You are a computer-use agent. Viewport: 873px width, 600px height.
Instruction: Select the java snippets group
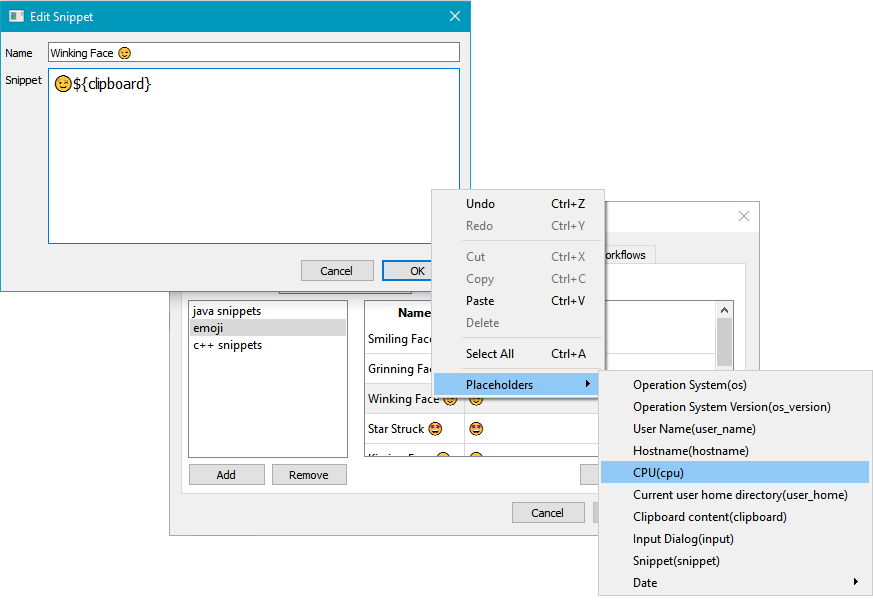coord(268,311)
